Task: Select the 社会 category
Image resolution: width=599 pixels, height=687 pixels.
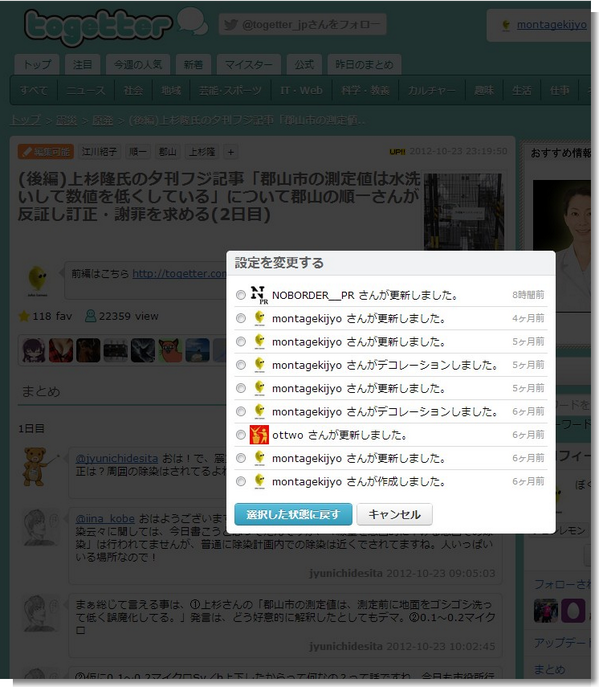Action: [133, 90]
